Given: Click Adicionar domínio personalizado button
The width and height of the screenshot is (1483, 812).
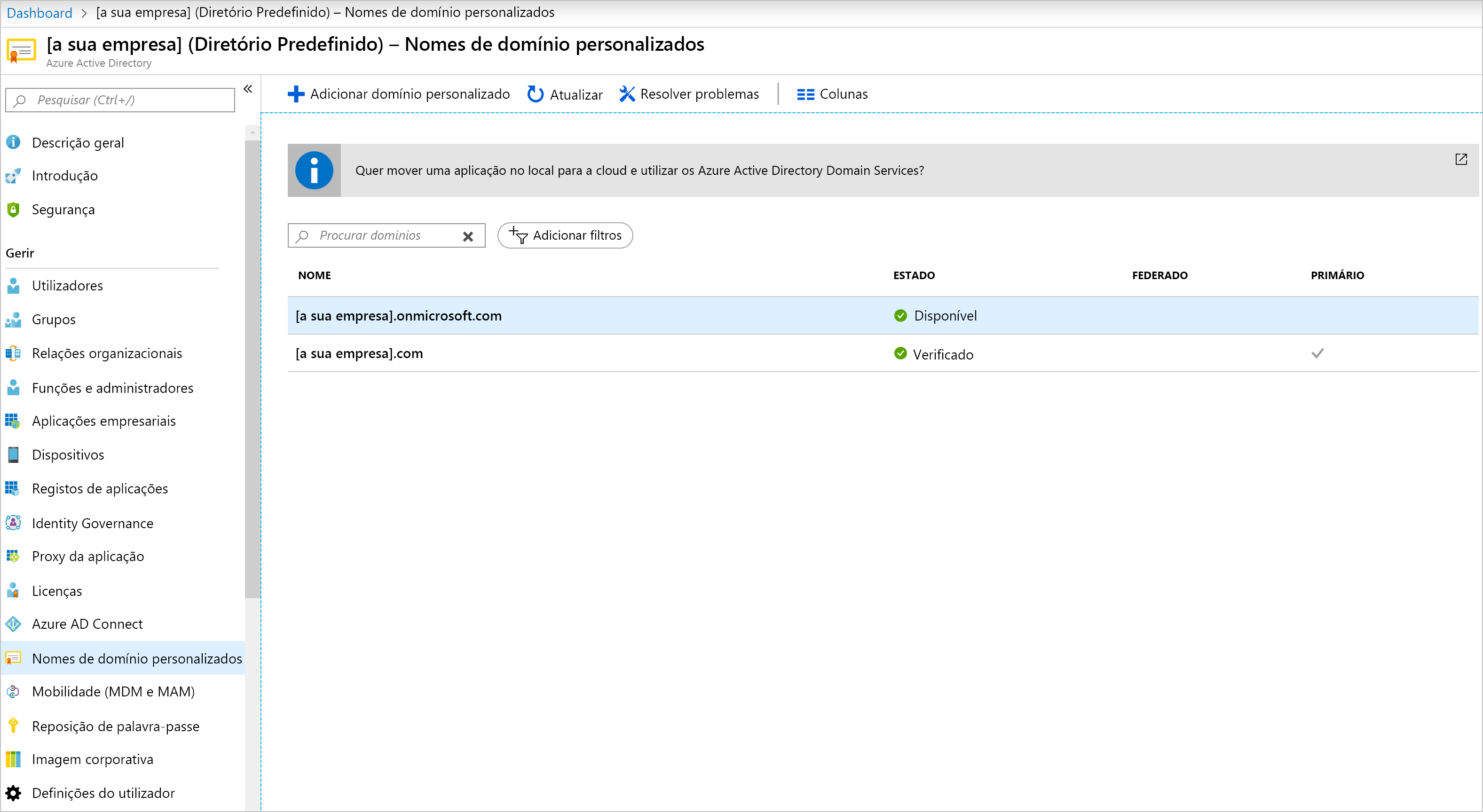Looking at the screenshot, I should click(398, 94).
